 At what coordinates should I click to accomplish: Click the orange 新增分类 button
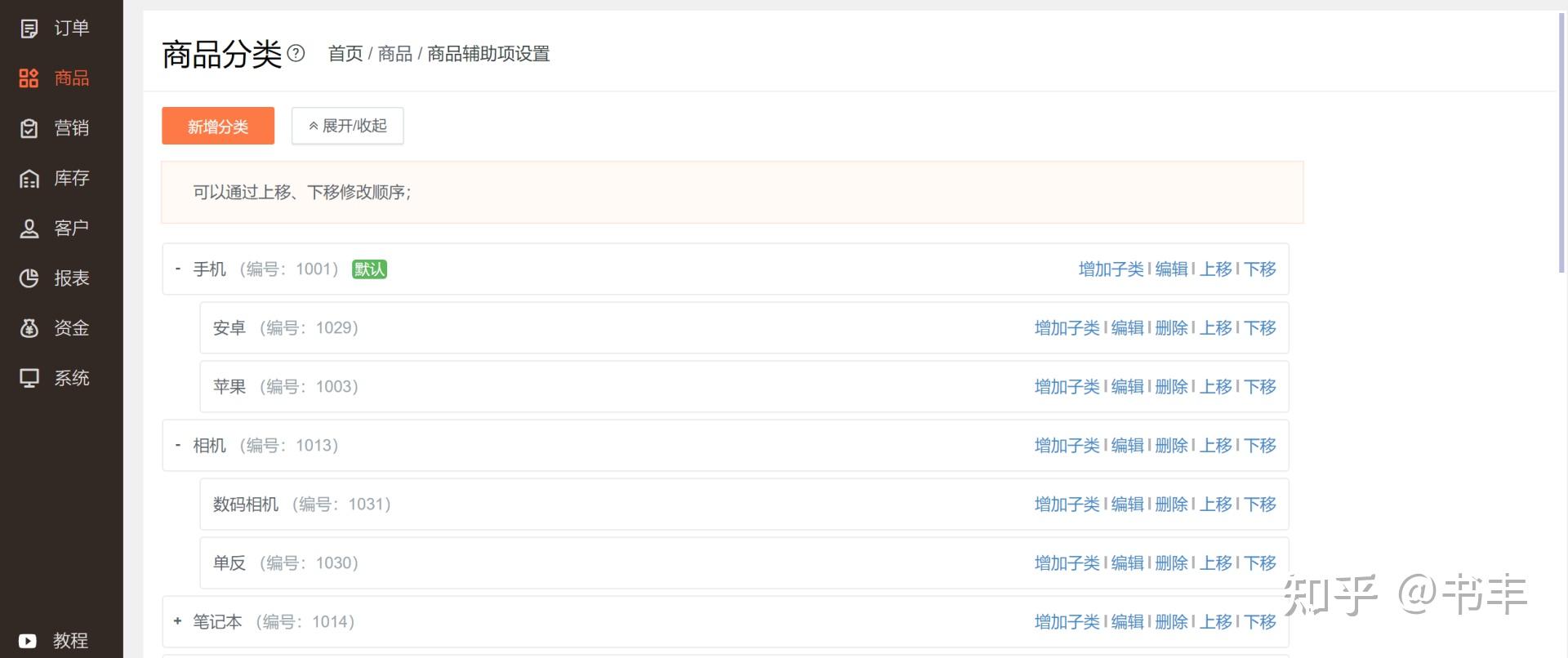click(x=218, y=126)
